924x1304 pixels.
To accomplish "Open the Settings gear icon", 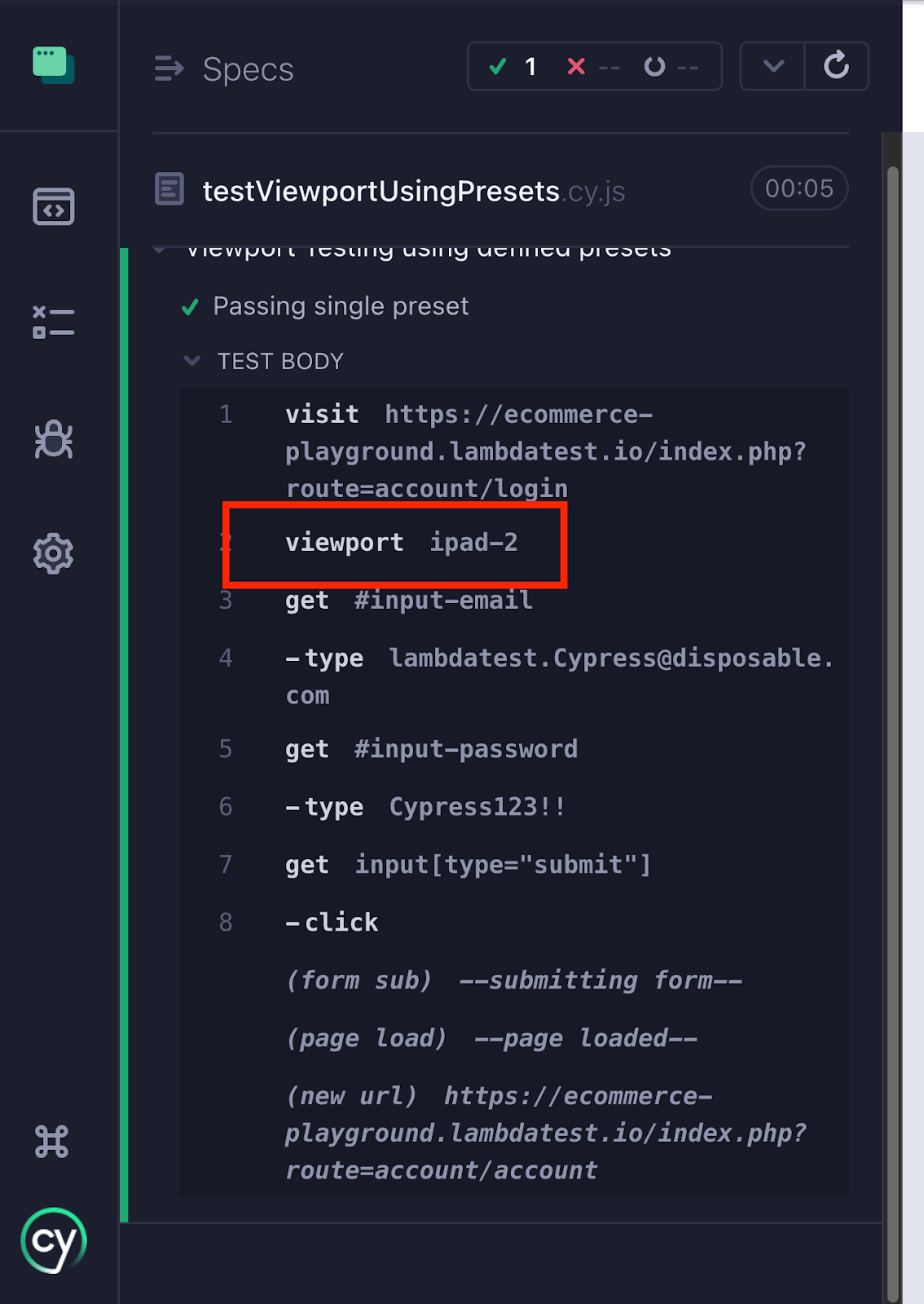I will coord(54,554).
